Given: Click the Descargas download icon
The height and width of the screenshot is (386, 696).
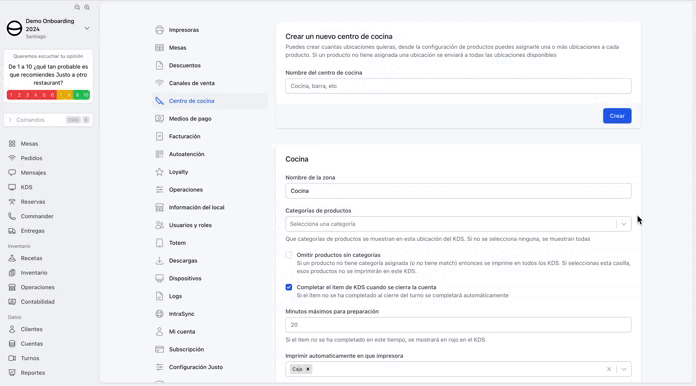Looking at the screenshot, I should [159, 260].
